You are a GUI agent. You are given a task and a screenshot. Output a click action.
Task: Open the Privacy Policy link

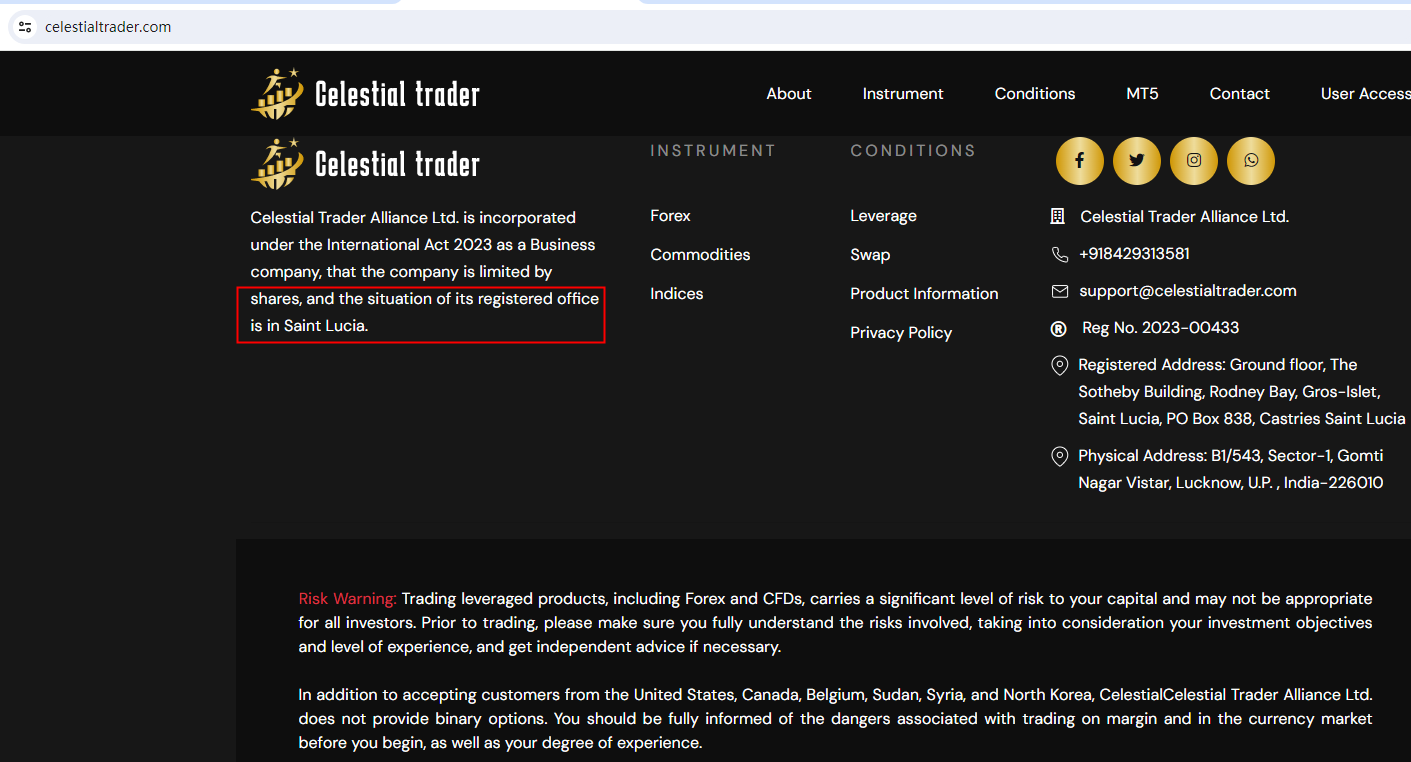click(x=900, y=333)
